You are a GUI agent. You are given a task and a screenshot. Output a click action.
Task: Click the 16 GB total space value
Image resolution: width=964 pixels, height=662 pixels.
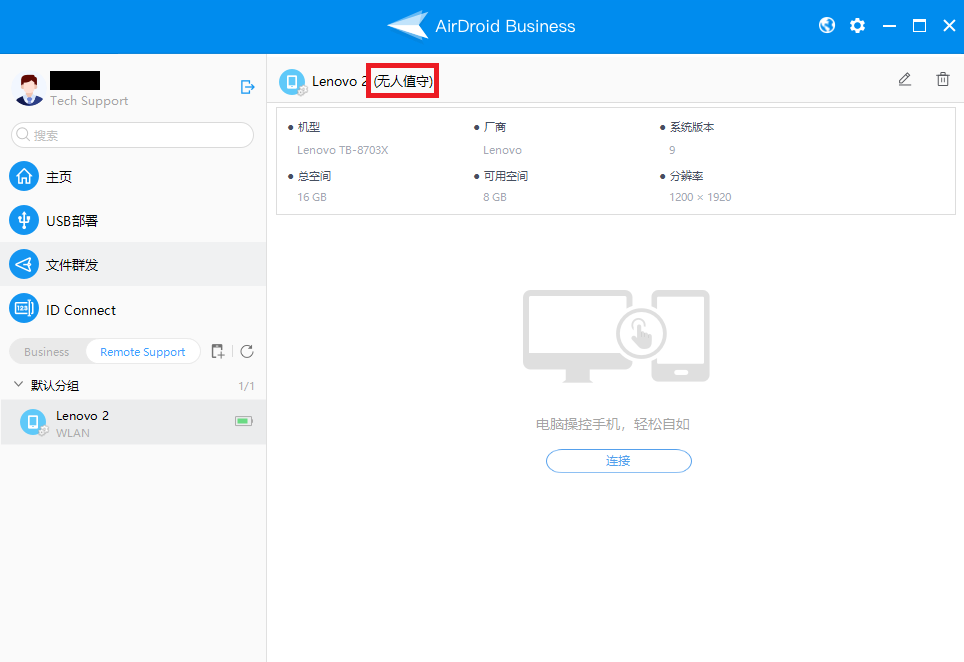coord(312,197)
